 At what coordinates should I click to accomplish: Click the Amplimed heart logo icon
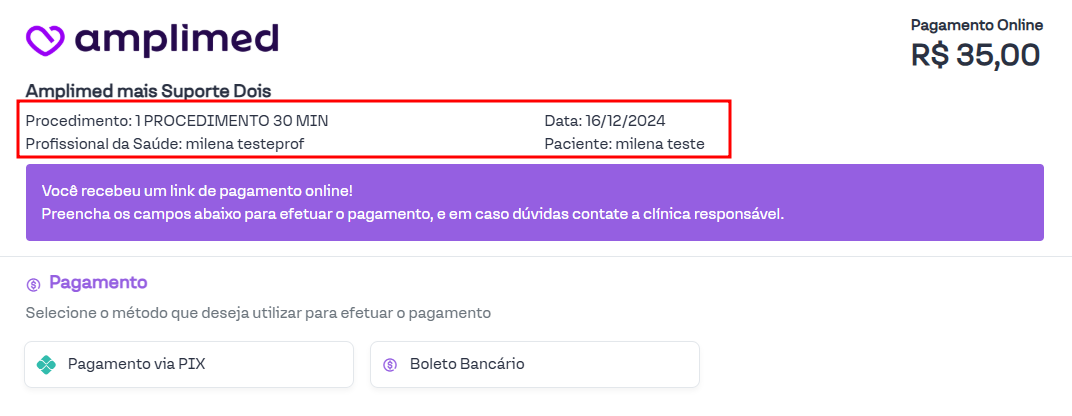45,39
